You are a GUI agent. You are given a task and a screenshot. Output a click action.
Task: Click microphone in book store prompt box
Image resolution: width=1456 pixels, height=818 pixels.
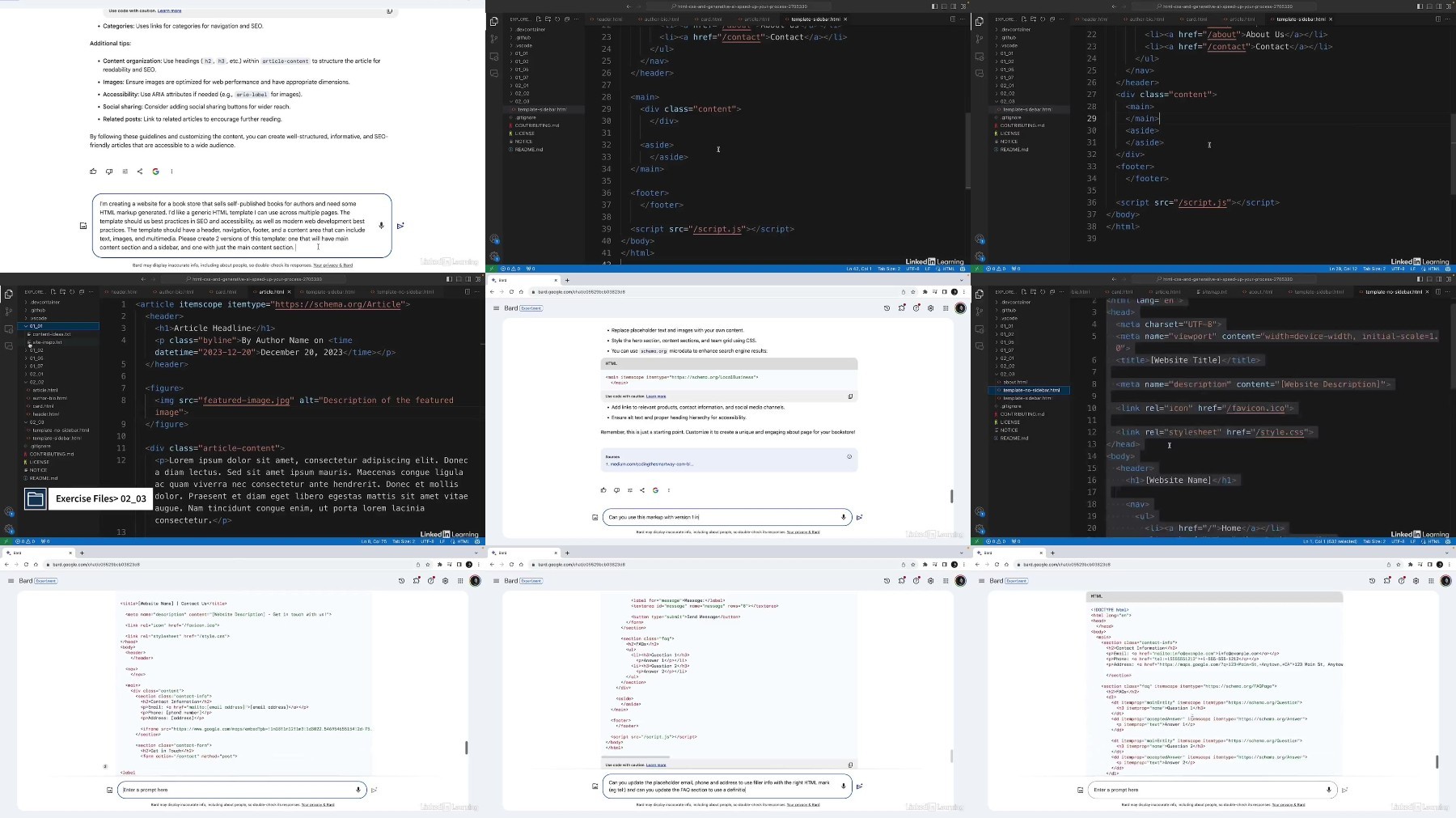point(382,226)
